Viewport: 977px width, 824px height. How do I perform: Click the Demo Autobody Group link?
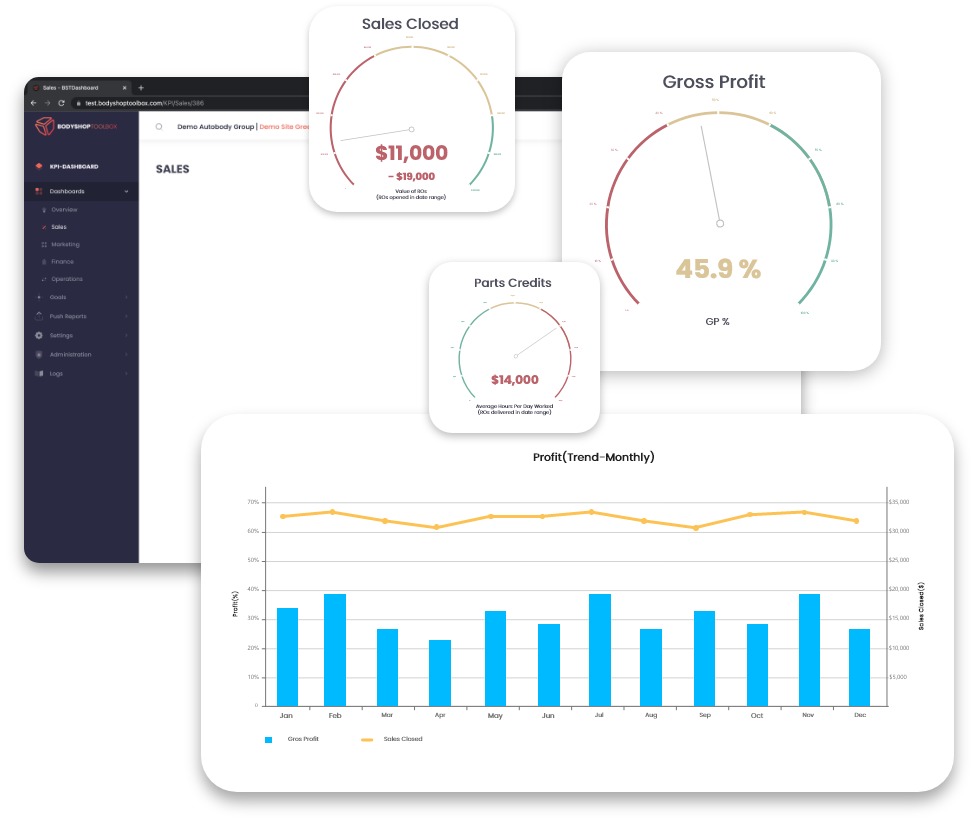pos(214,127)
